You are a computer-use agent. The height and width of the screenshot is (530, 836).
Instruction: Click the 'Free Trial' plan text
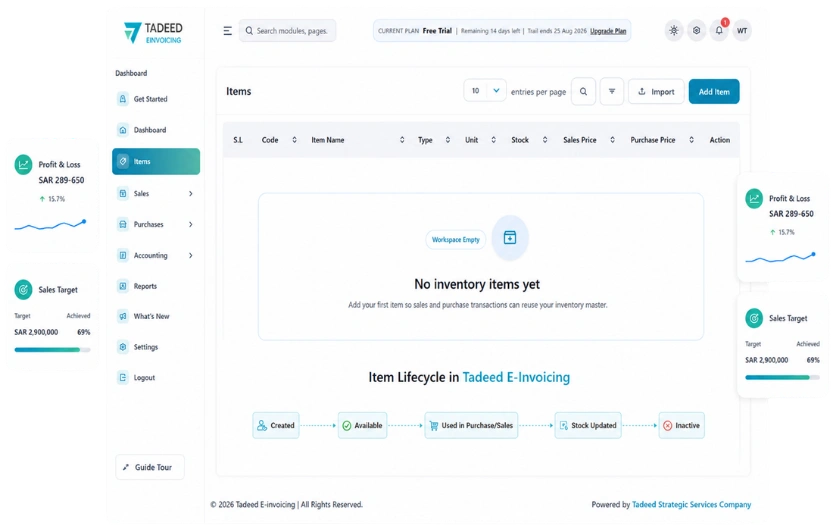437,31
